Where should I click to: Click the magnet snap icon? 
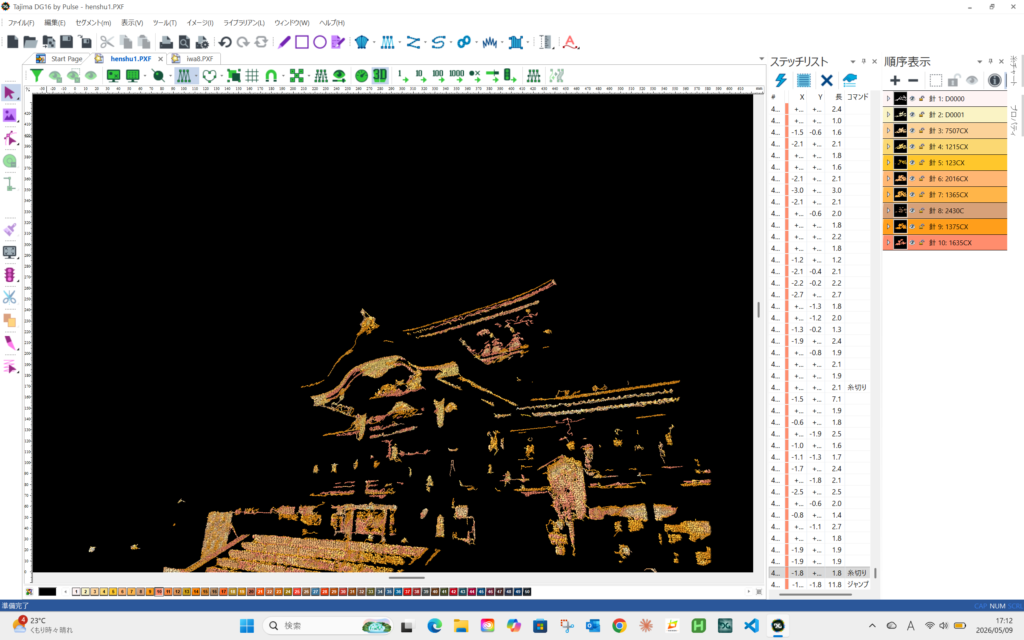pos(270,76)
